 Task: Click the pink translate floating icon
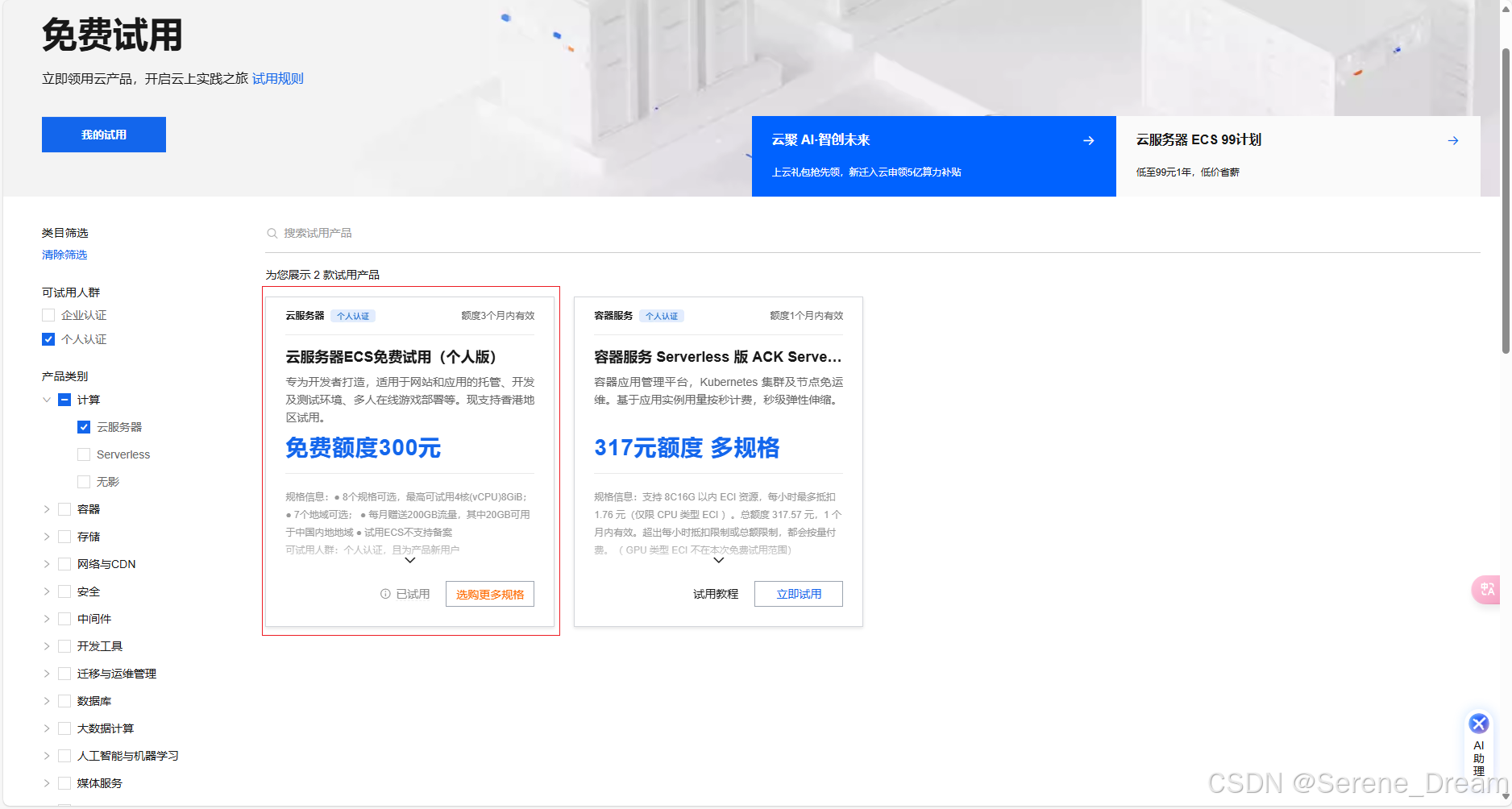tap(1486, 589)
